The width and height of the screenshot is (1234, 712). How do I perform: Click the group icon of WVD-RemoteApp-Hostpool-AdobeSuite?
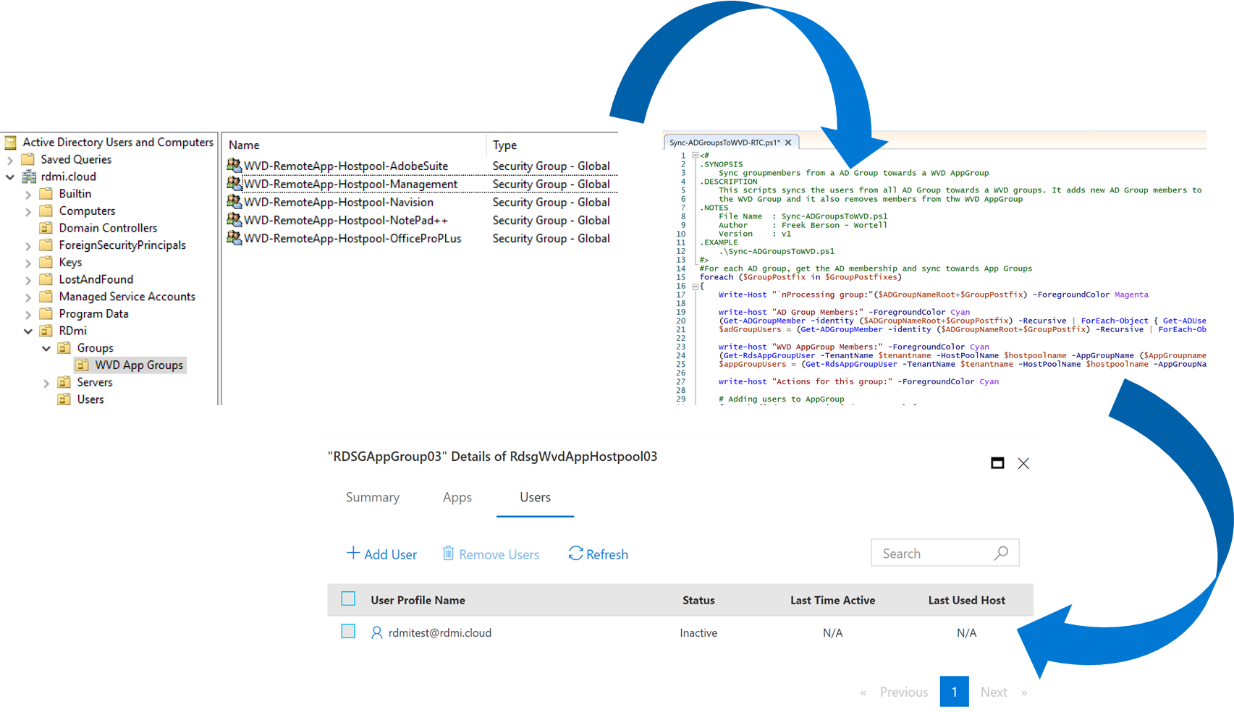pos(234,166)
